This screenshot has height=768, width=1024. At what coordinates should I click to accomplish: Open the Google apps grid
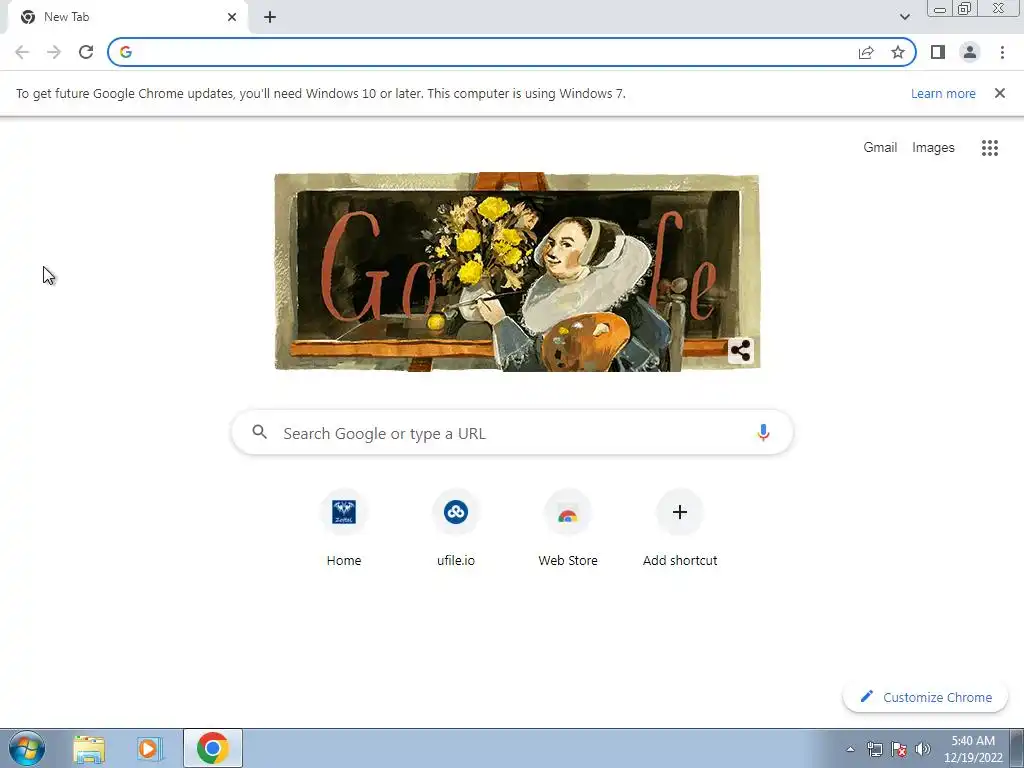click(990, 148)
